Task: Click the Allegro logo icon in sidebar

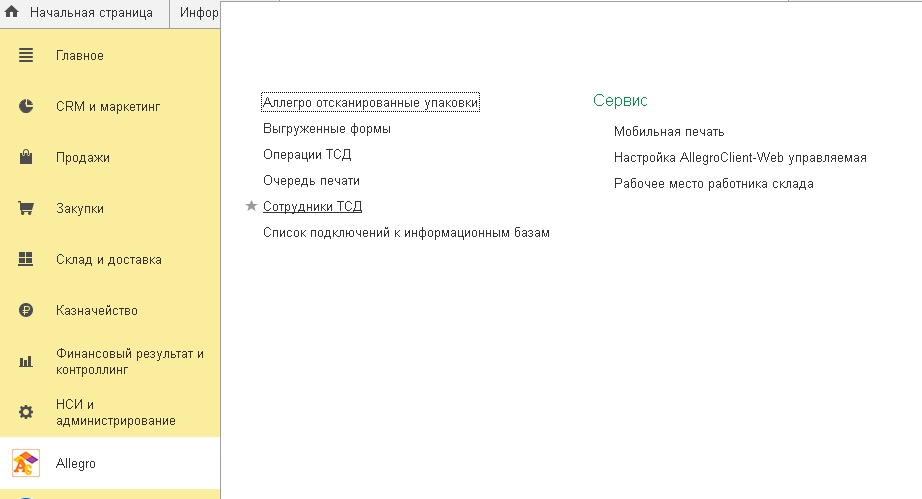Action: 26,463
